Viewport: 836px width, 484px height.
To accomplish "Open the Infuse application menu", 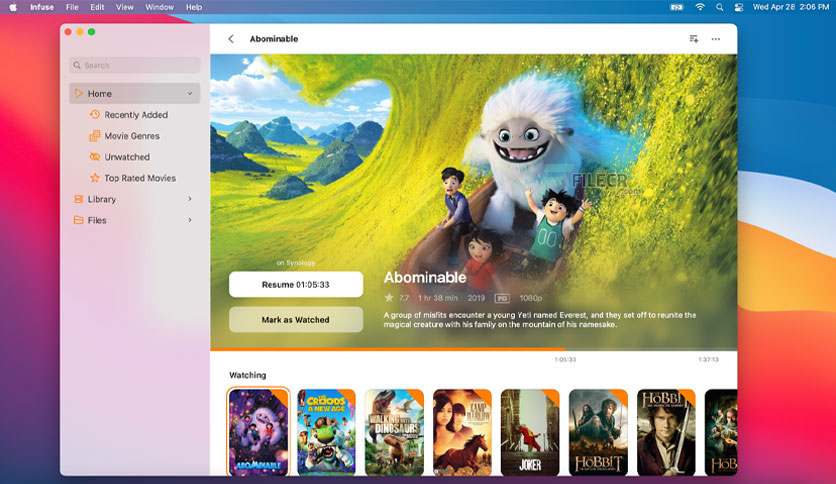I will point(42,7).
